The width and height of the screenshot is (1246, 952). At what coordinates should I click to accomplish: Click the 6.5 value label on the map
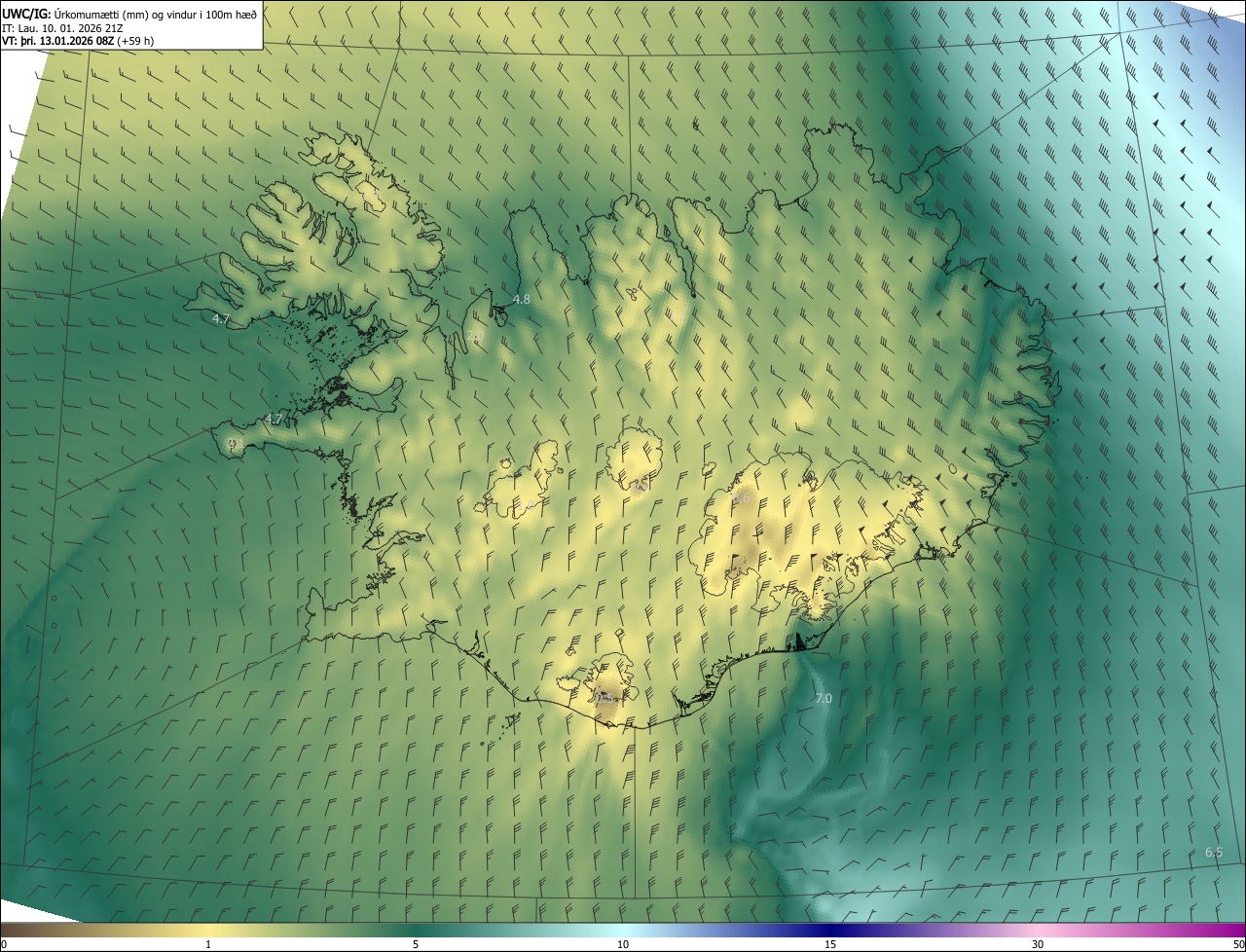tap(1214, 852)
